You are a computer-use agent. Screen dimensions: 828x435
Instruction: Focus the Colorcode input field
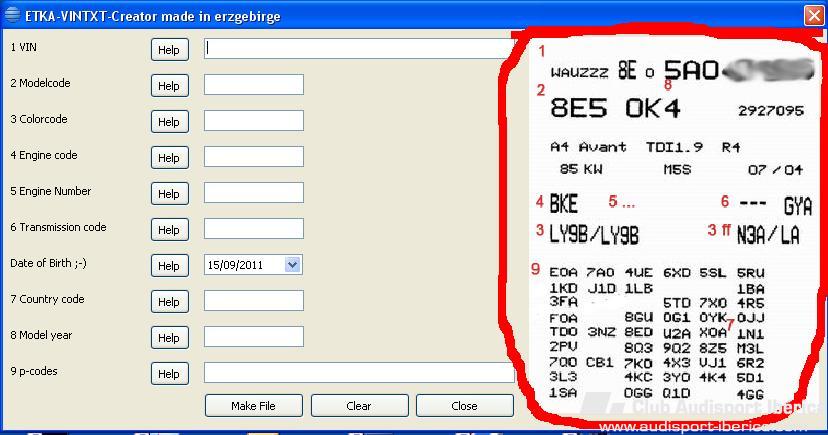[x=254, y=120]
